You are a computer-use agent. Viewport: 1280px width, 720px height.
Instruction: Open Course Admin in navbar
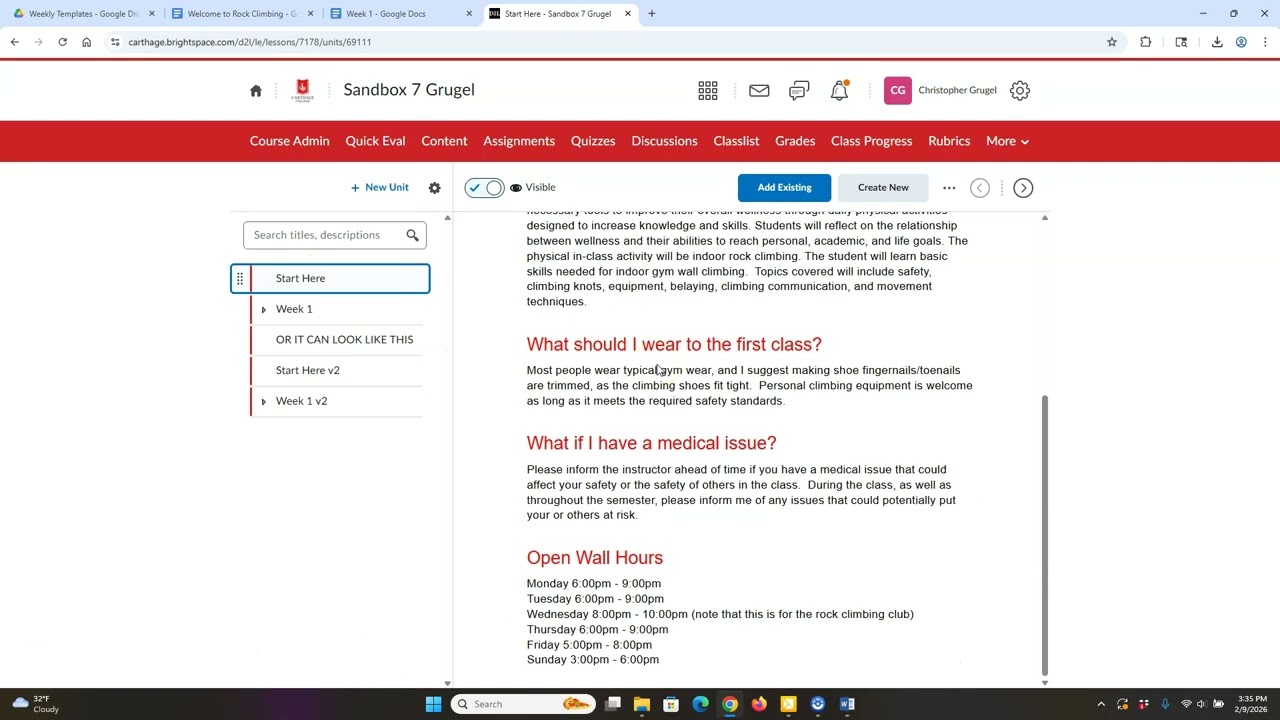coord(289,141)
